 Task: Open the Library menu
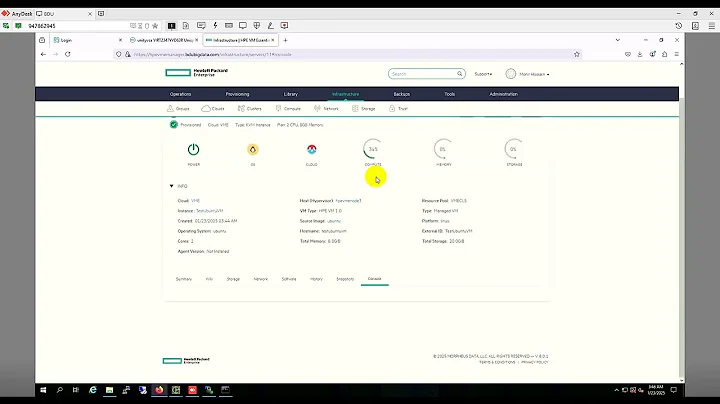click(x=291, y=94)
